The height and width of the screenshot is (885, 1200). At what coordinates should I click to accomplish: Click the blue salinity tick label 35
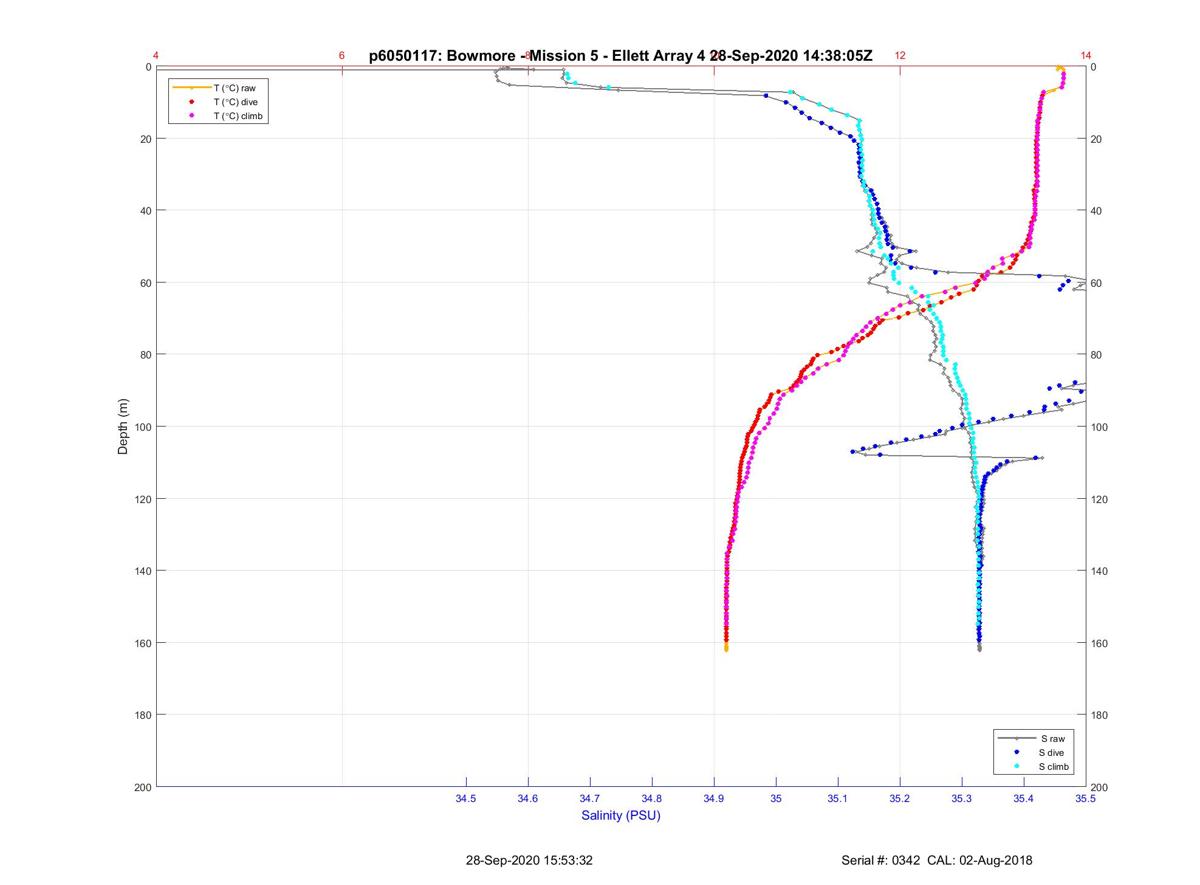776,799
